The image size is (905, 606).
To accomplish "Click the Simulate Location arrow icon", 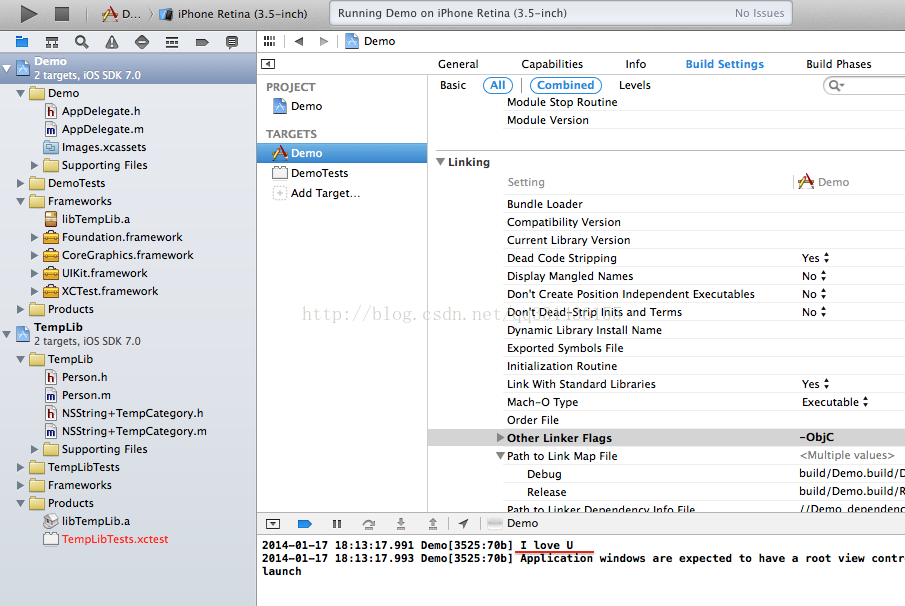I will pyautogui.click(x=463, y=523).
